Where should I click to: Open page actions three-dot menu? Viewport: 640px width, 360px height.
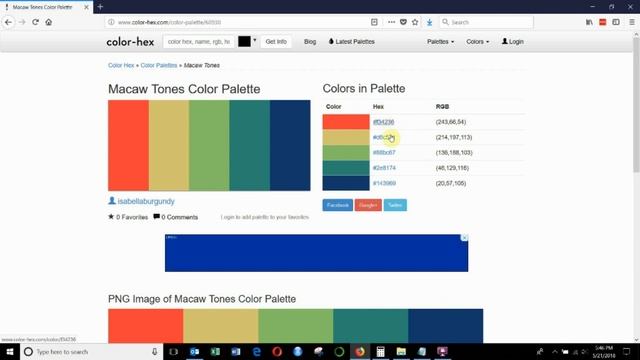[x=391, y=22]
